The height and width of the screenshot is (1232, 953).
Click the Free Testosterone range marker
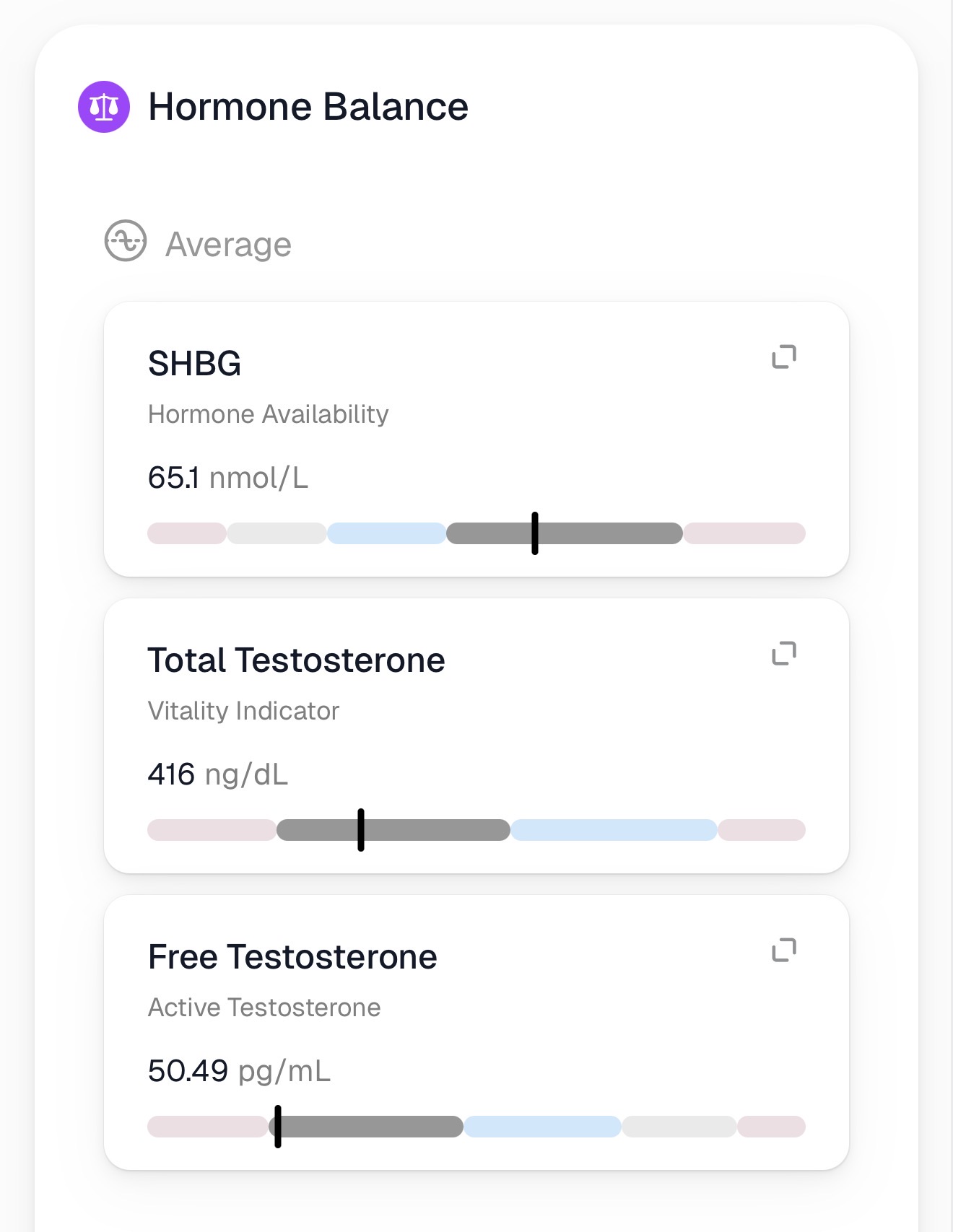[x=278, y=1127]
